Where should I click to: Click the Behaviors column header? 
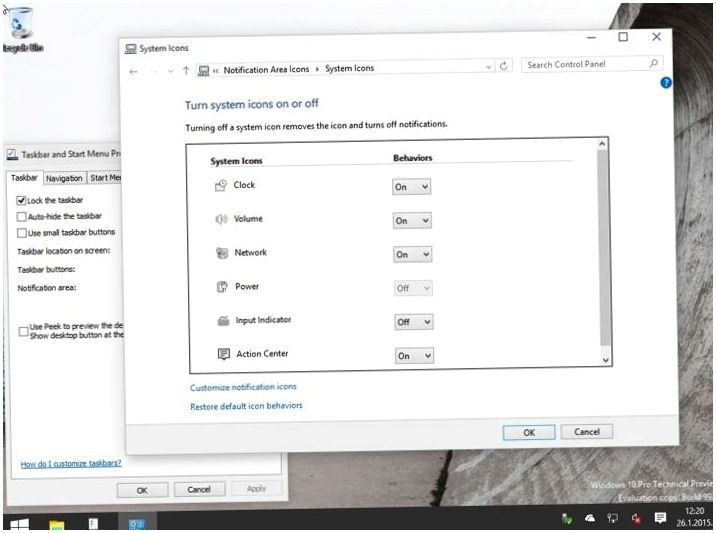pos(413,158)
